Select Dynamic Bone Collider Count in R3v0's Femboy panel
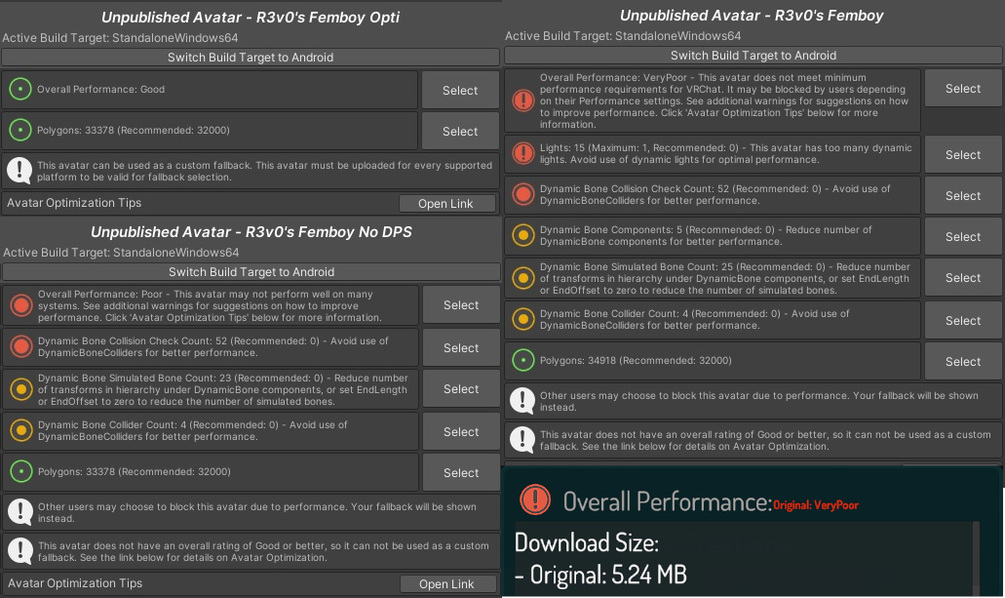This screenshot has height=598, width=1005. (963, 320)
